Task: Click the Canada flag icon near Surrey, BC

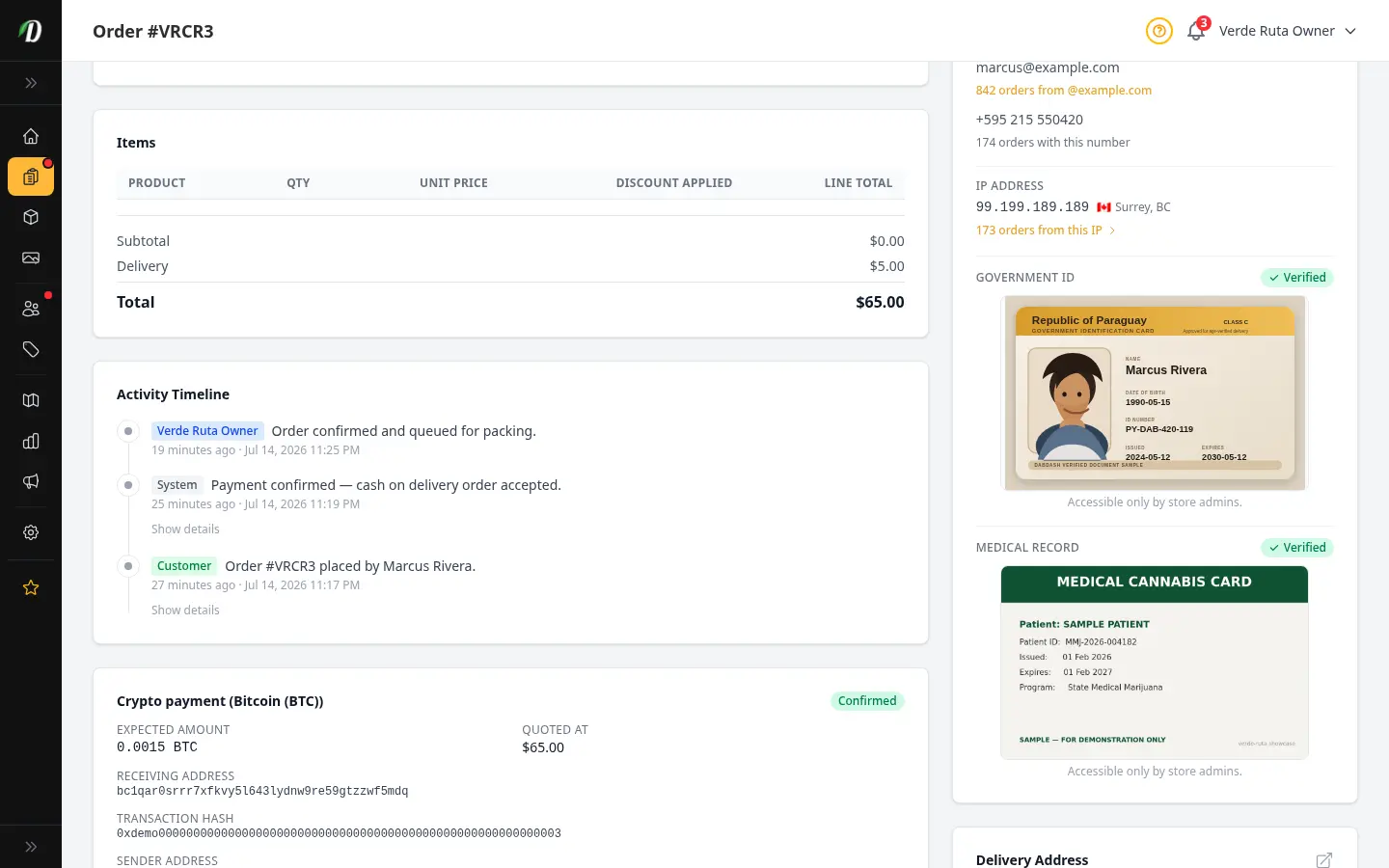Action: (1104, 207)
